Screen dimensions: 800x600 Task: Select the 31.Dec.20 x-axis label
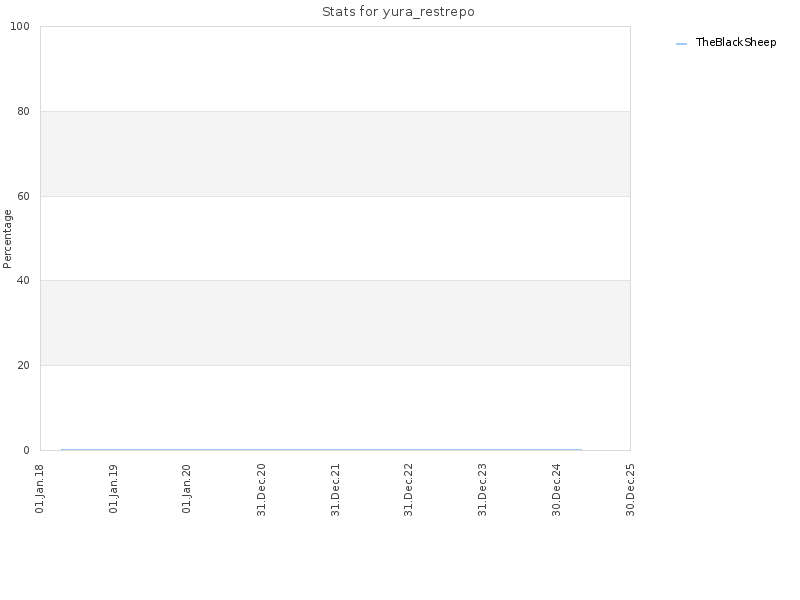tap(261, 489)
